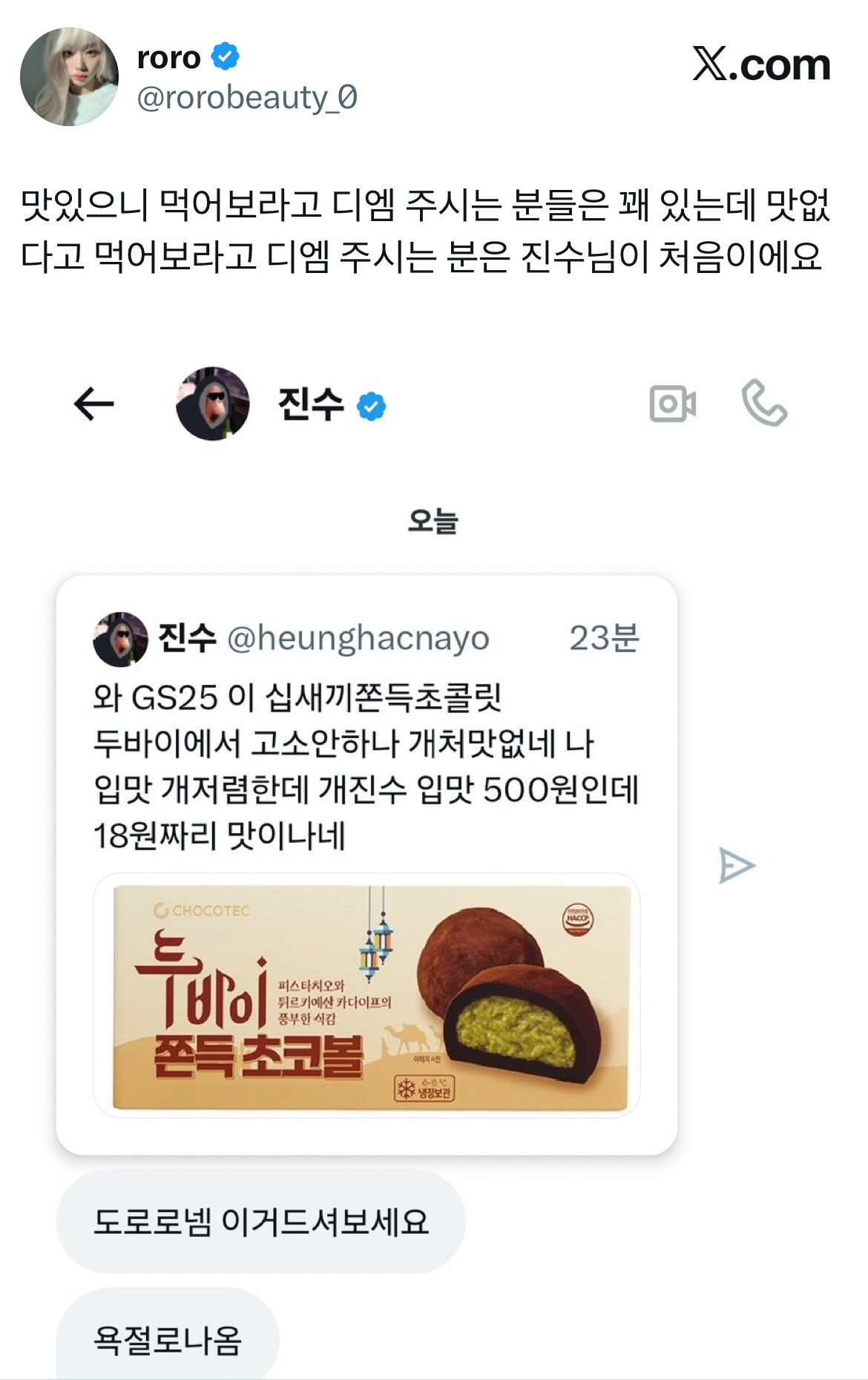Start a video call with 진수
The image size is (868, 1380).
coord(673,404)
